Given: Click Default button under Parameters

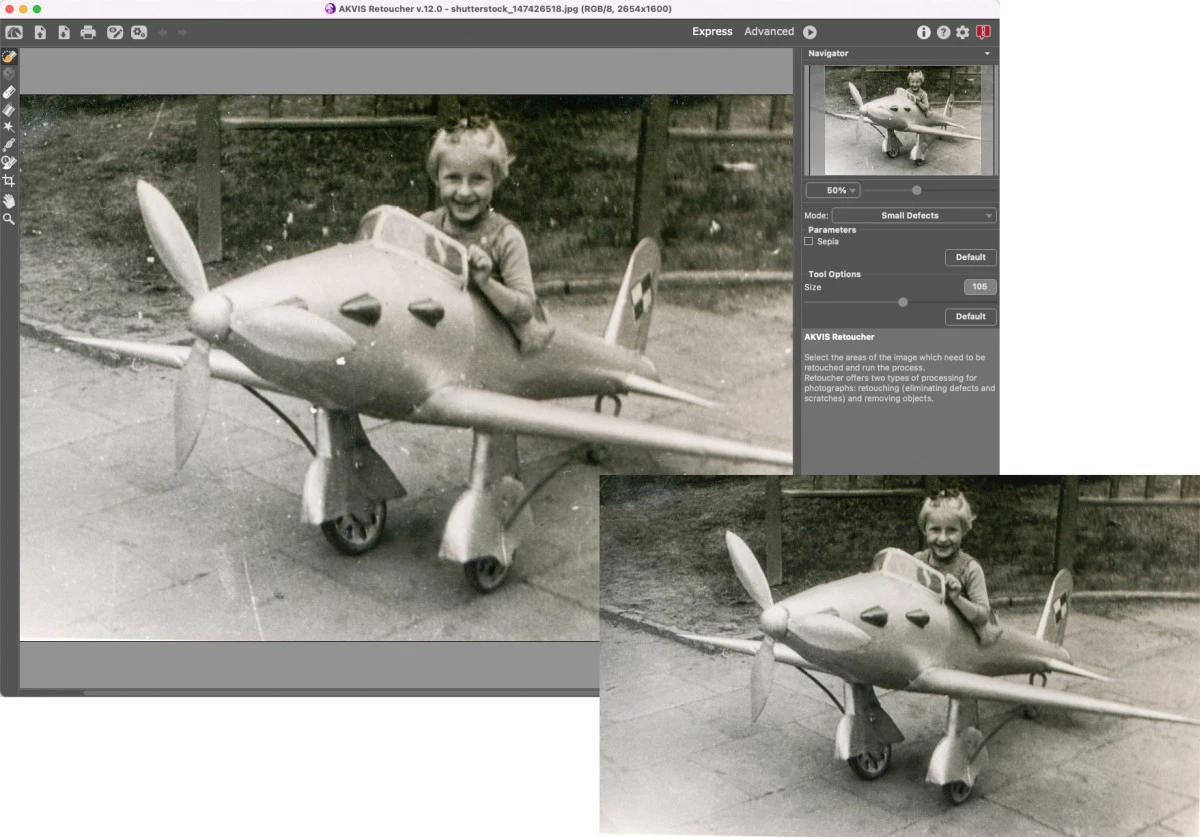Looking at the screenshot, I should pyautogui.click(x=970, y=257).
